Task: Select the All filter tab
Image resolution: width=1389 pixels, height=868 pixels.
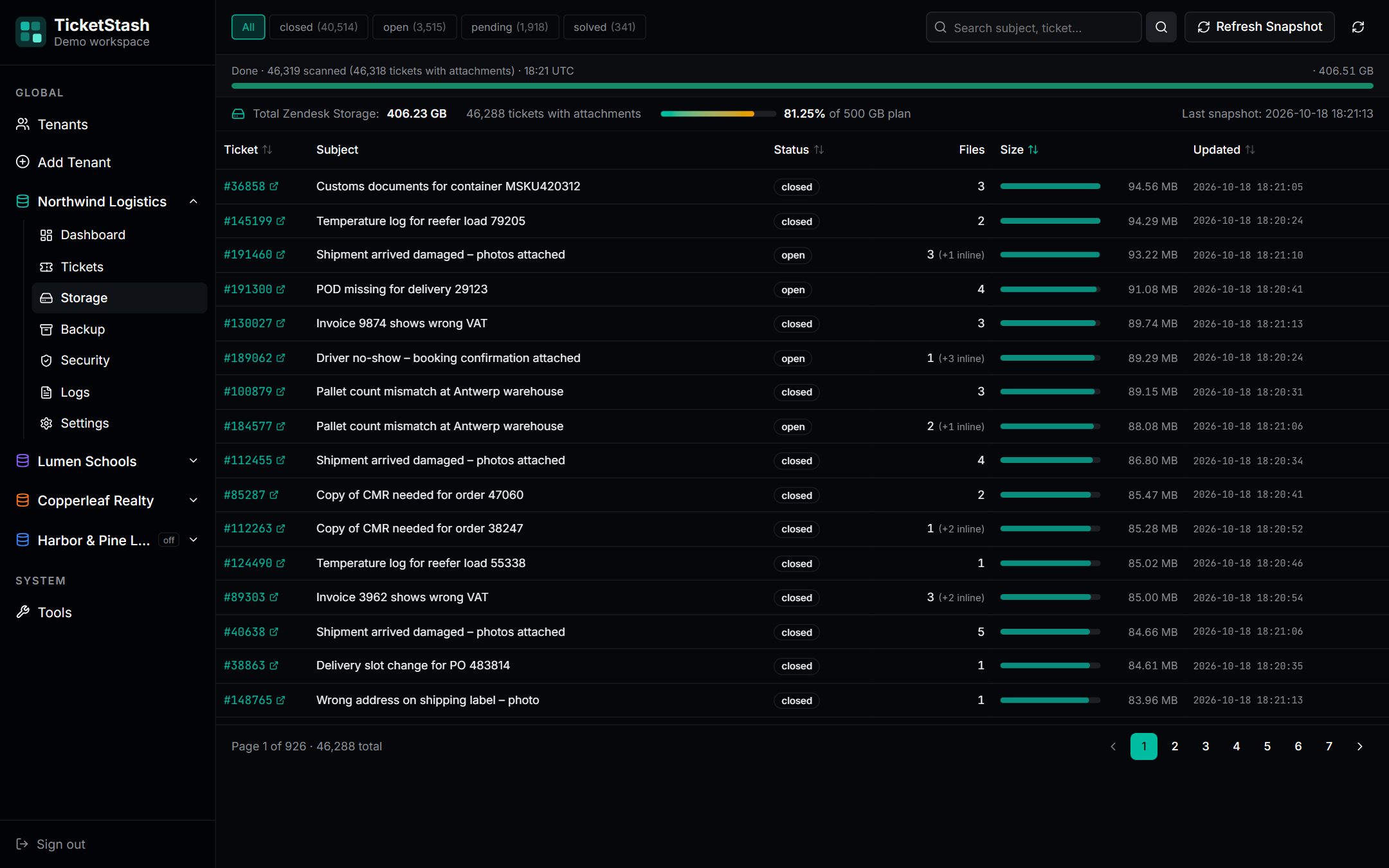Action: tap(248, 27)
